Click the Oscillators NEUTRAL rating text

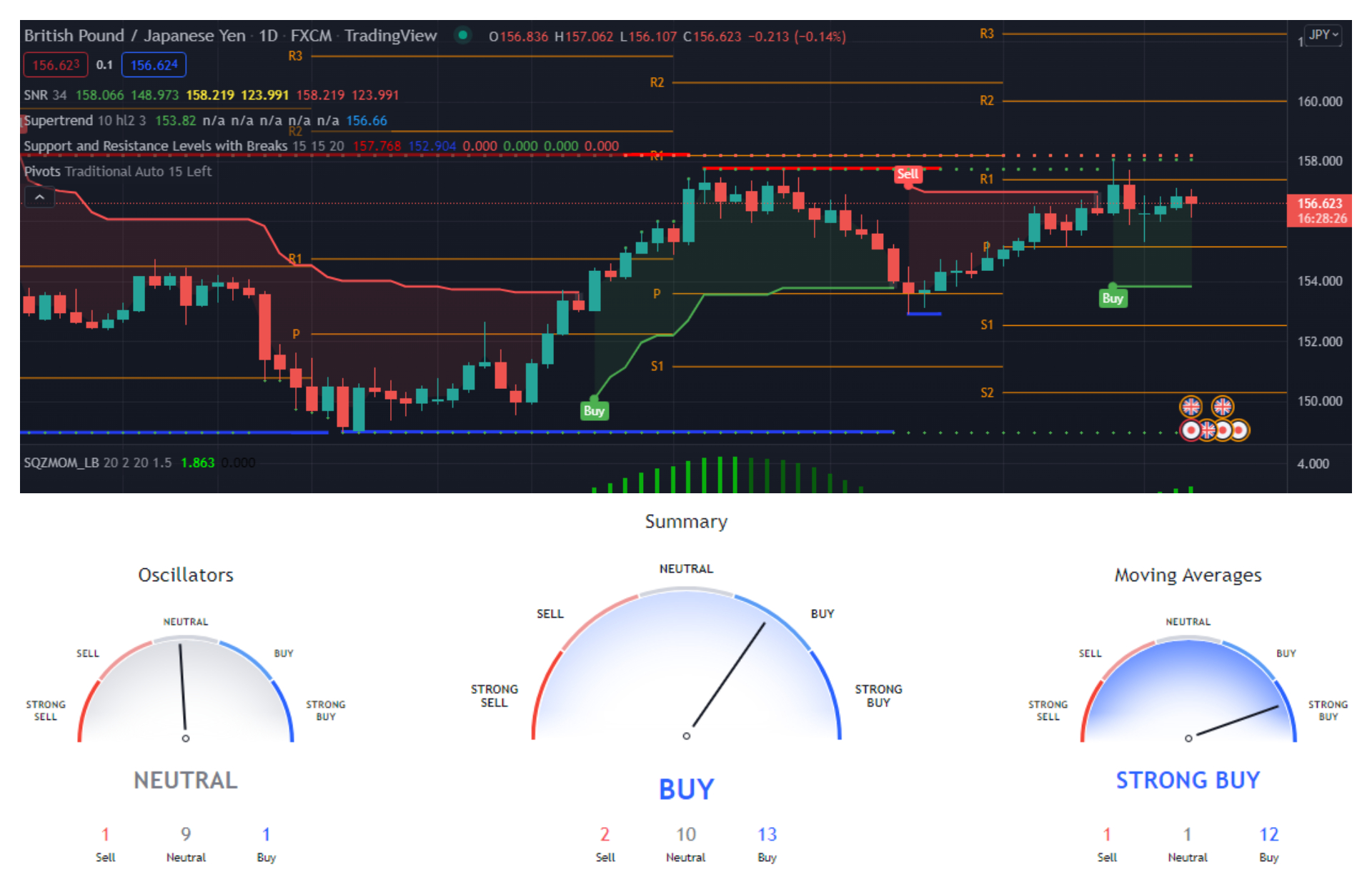(x=186, y=780)
